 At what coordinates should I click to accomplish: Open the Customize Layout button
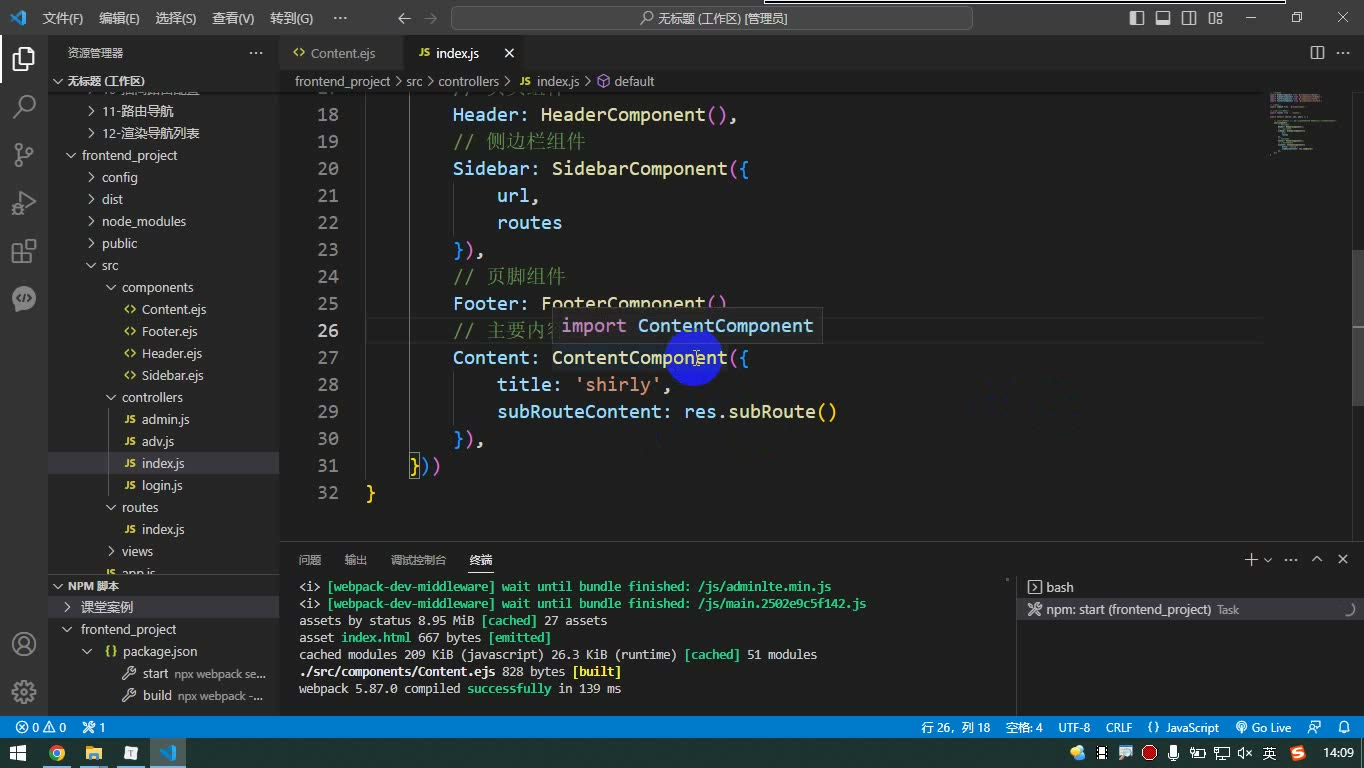click(1215, 18)
